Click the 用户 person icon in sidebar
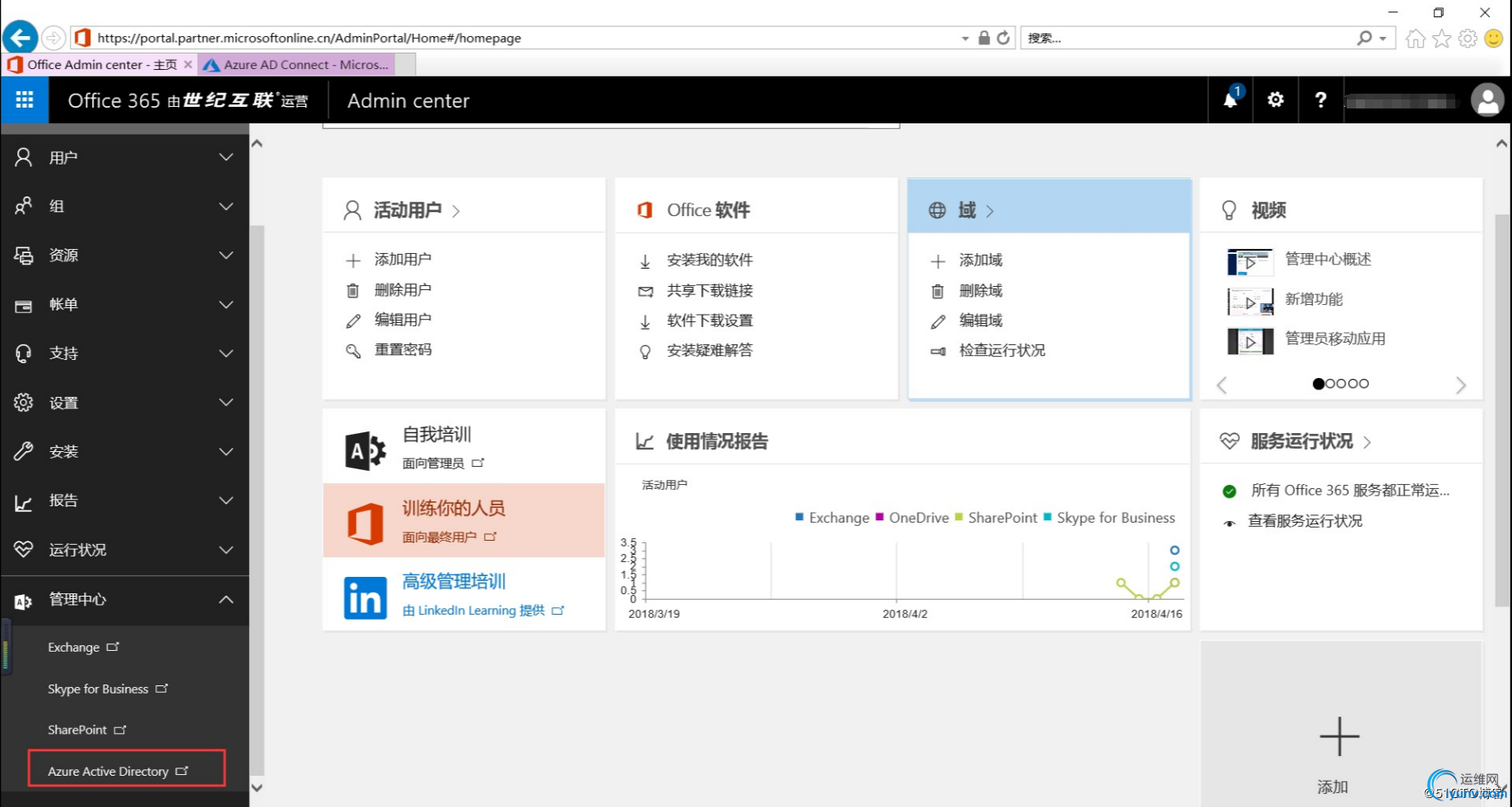Viewport: 1512px width, 807px height. point(24,157)
